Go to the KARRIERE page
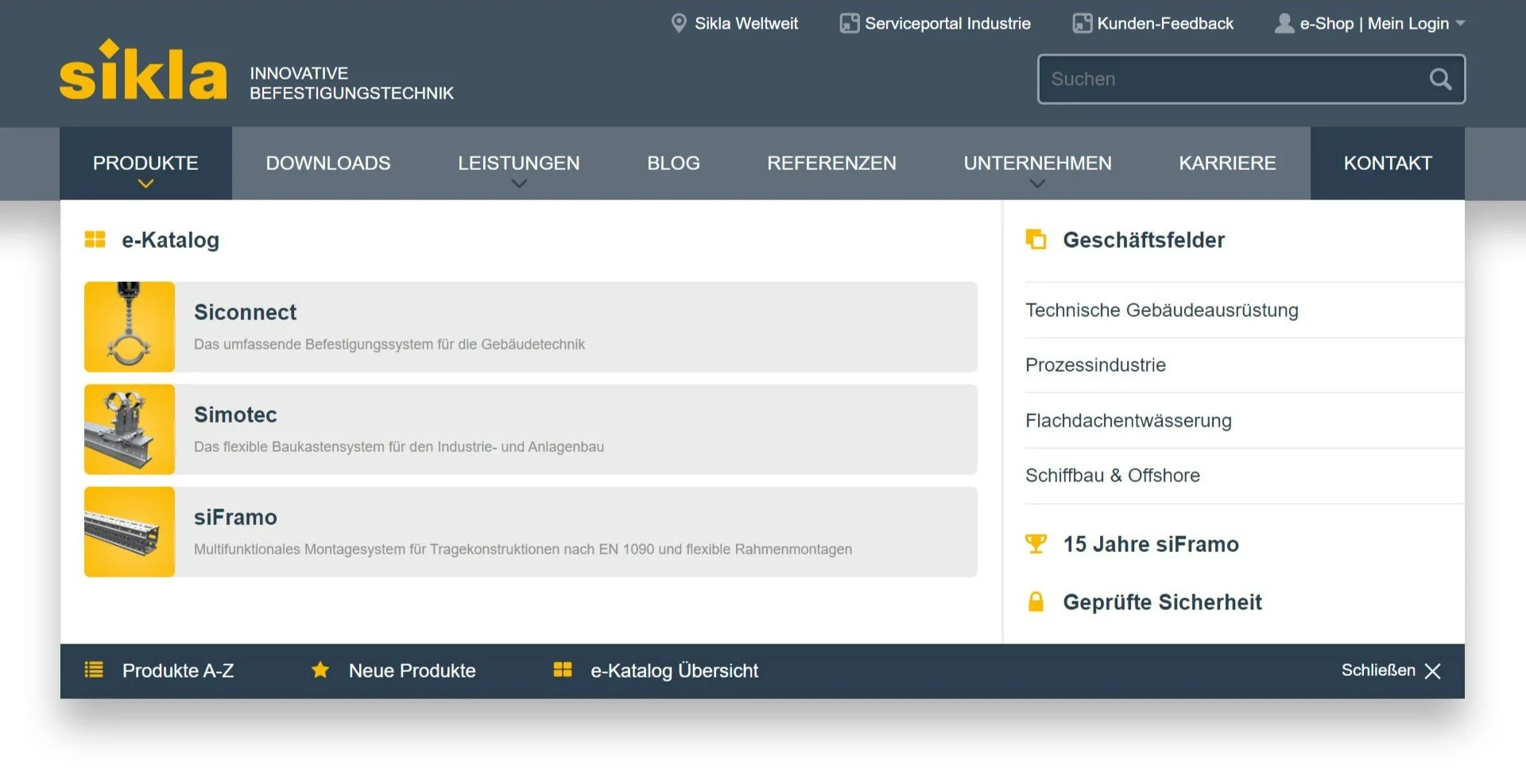This screenshot has height=784, width=1526. tap(1227, 163)
